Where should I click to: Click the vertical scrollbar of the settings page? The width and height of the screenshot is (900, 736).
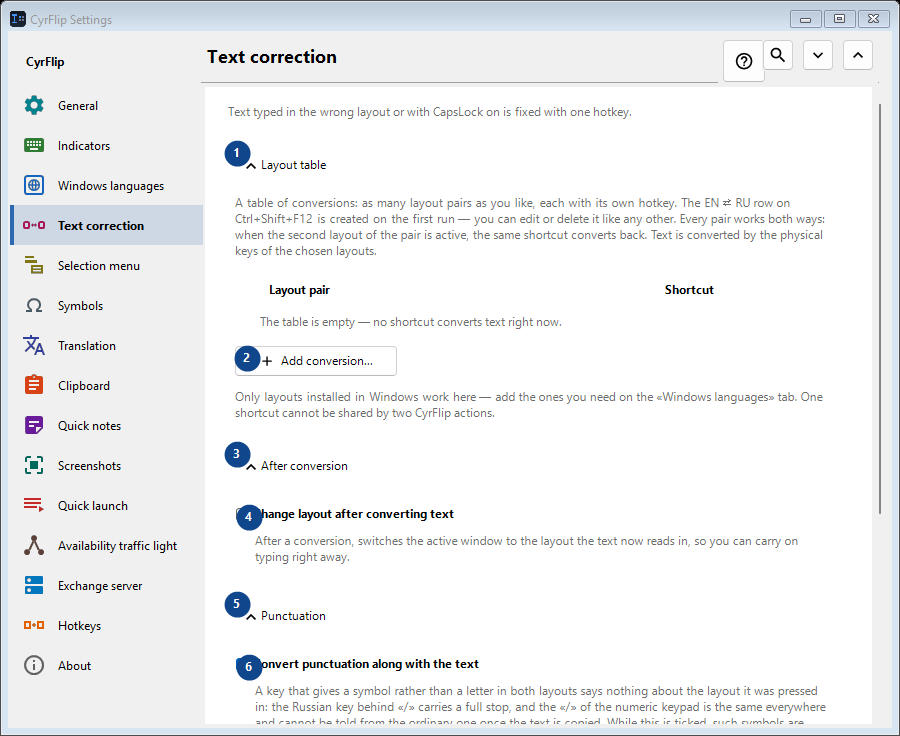point(879,309)
